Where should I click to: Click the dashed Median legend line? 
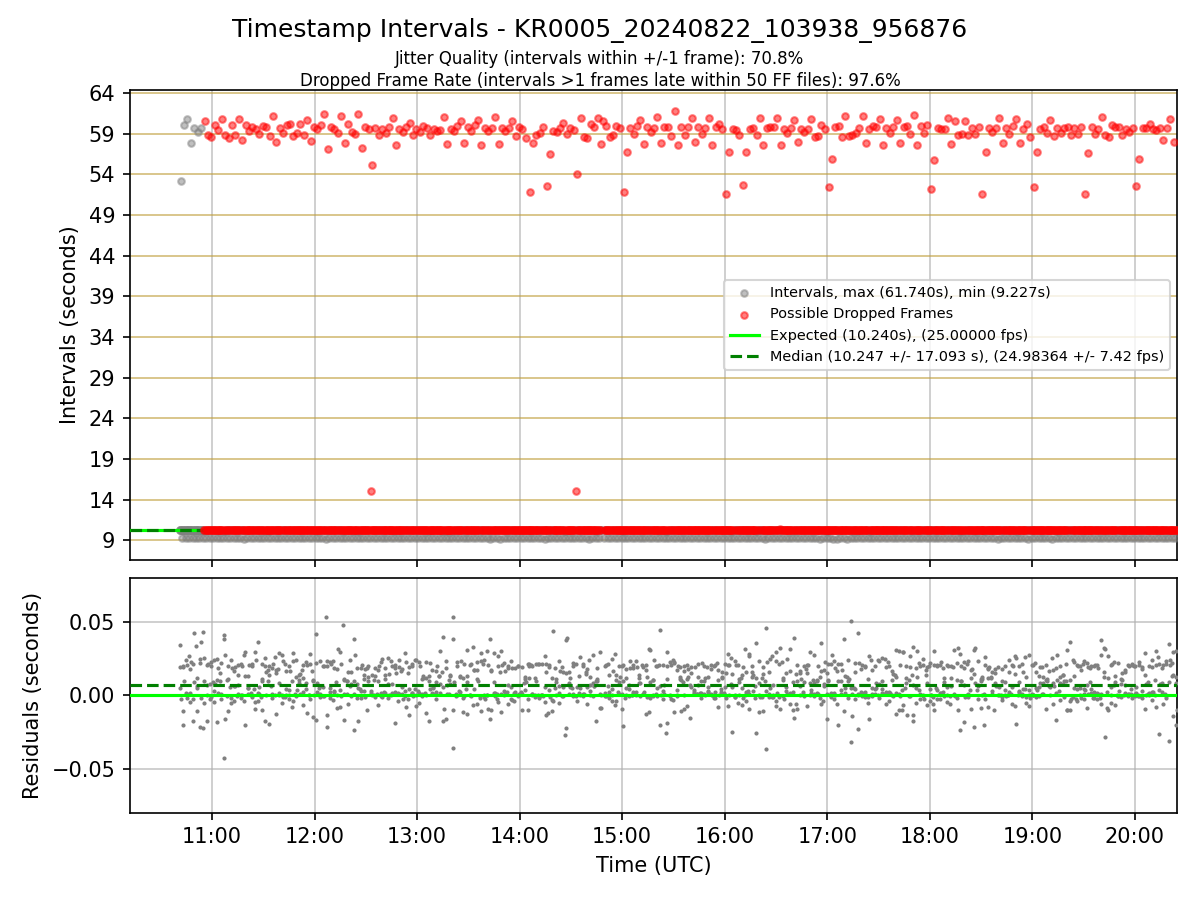pyautogui.click(x=744, y=355)
